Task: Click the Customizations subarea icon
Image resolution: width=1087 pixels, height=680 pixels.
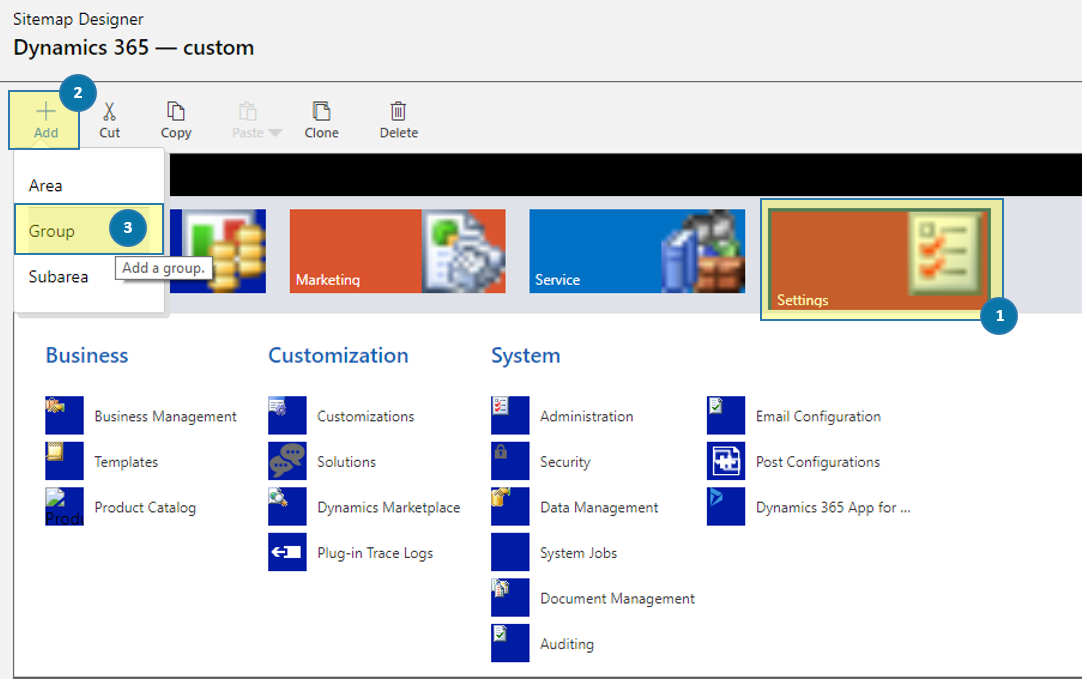Action: (x=287, y=415)
